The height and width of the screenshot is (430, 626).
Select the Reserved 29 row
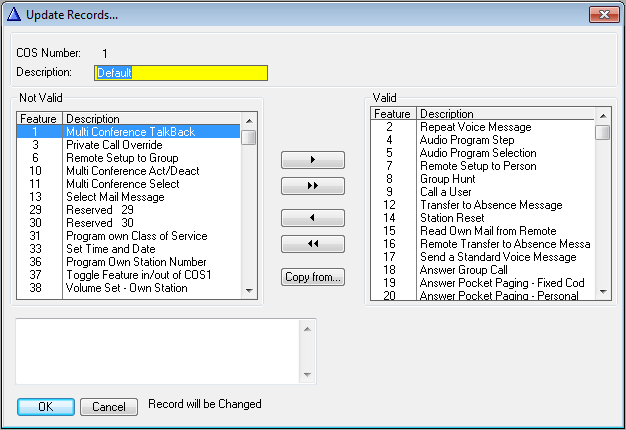tap(129, 210)
